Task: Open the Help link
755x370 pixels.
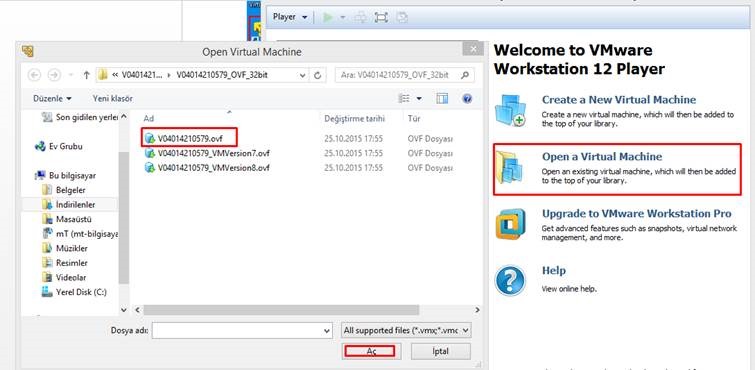Action: 554,270
